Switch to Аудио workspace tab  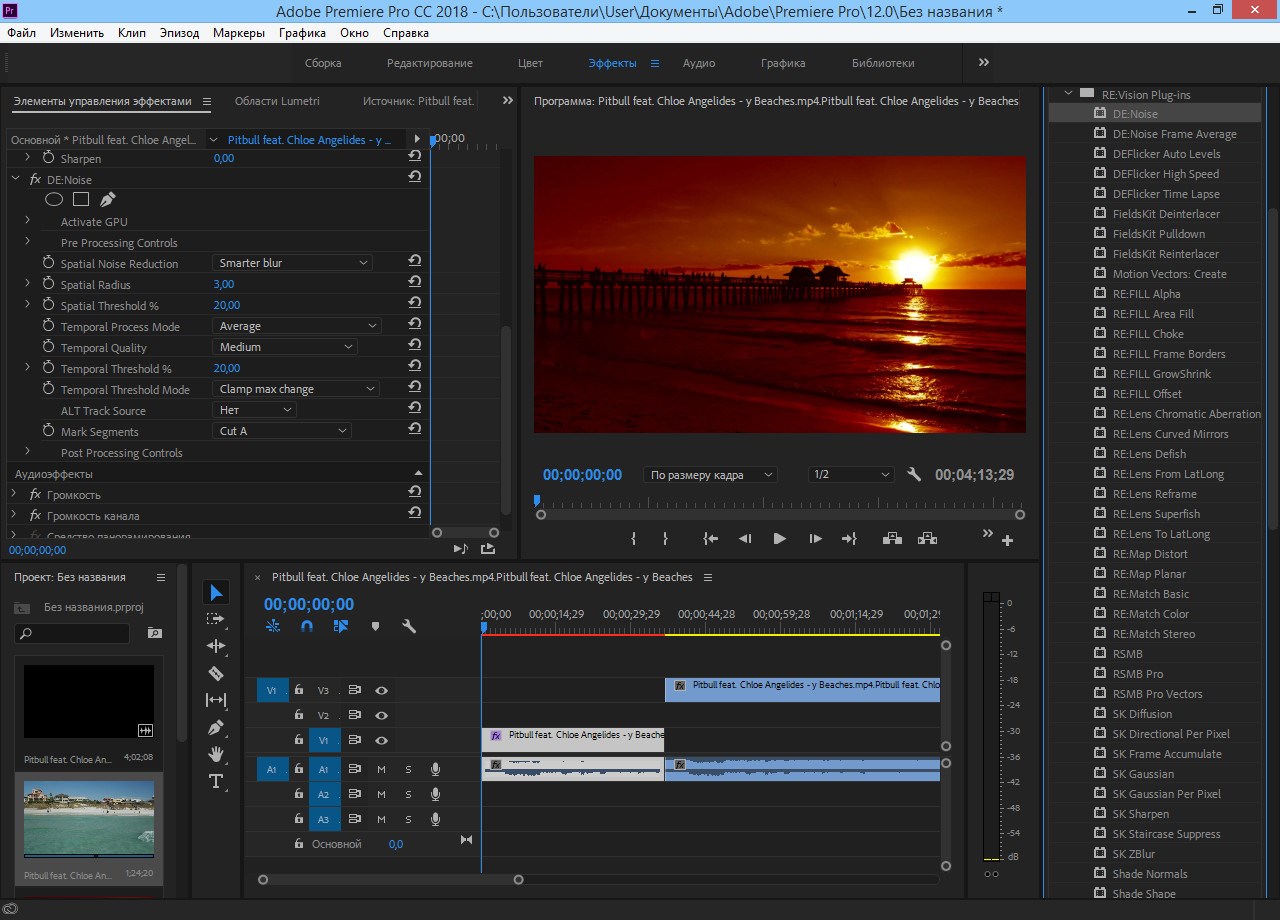[699, 63]
